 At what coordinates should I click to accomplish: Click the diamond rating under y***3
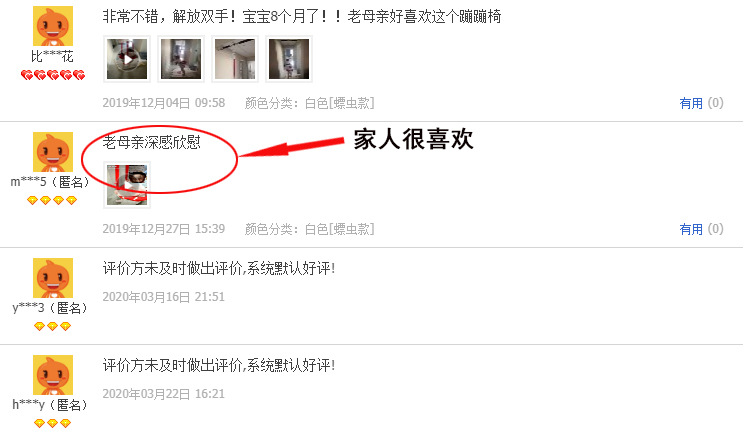pos(53,326)
